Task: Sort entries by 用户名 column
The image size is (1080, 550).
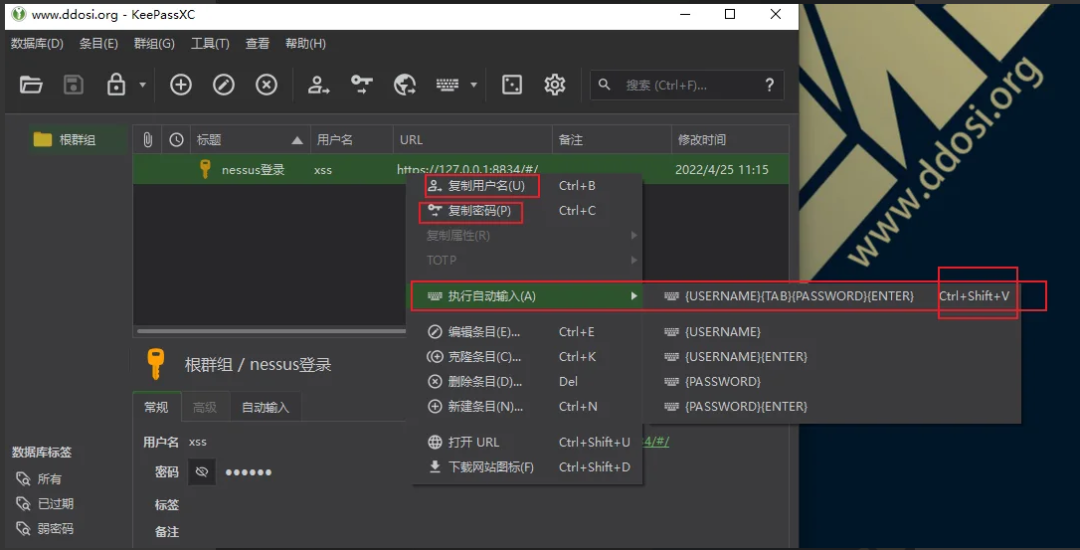Action: click(x=352, y=140)
